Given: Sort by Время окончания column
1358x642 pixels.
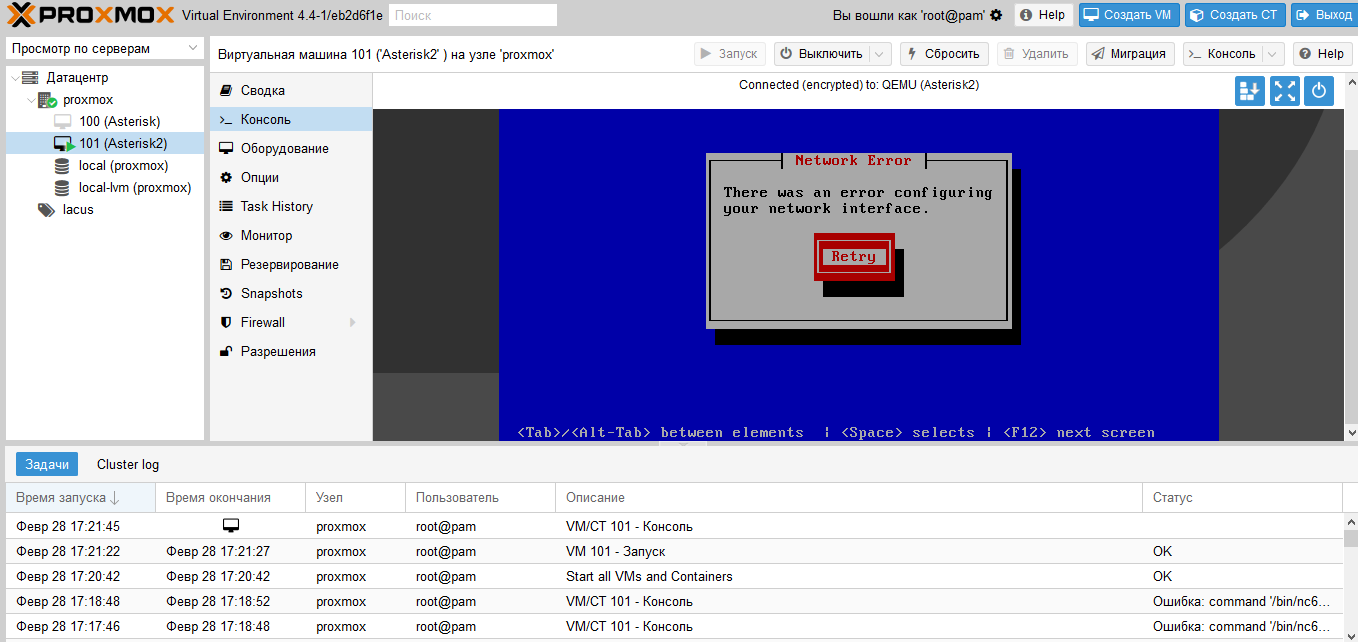Looking at the screenshot, I should click(230, 497).
